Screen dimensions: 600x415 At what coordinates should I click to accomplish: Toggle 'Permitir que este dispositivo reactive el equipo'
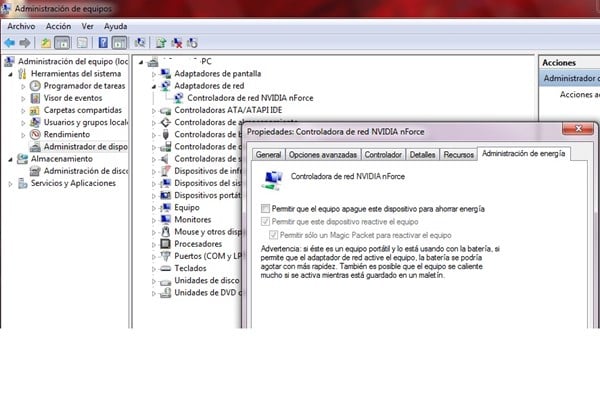coord(265,221)
